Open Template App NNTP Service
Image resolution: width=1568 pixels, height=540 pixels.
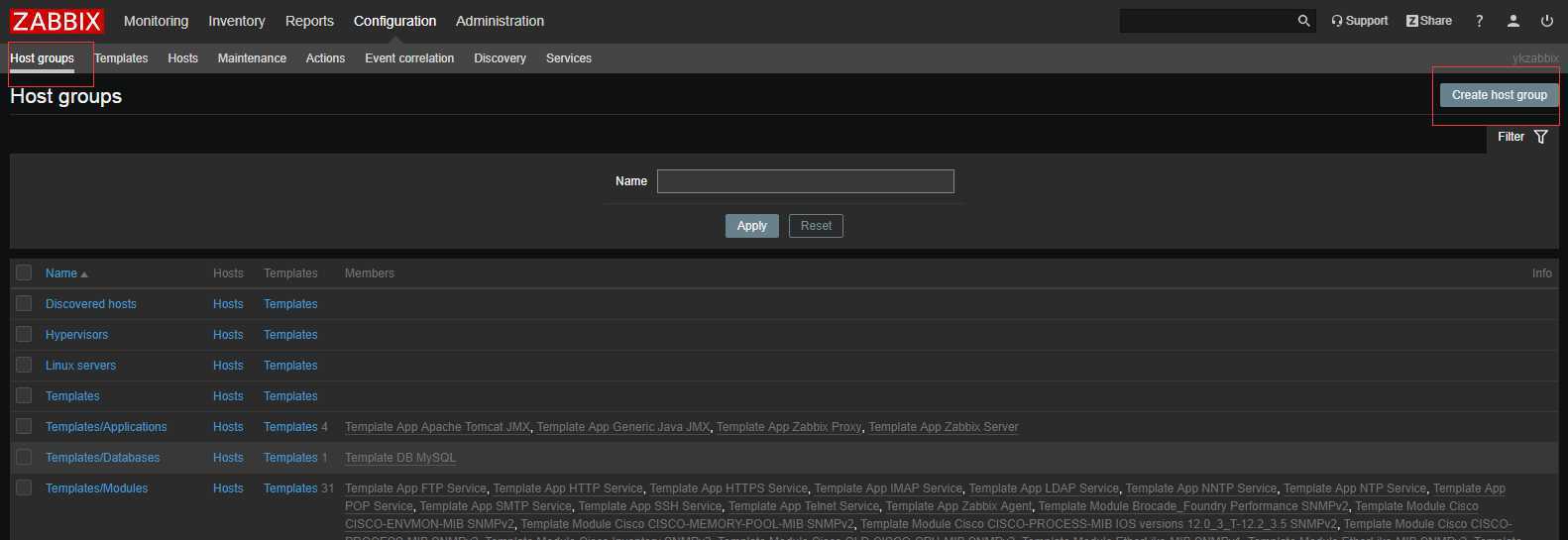(1201, 488)
